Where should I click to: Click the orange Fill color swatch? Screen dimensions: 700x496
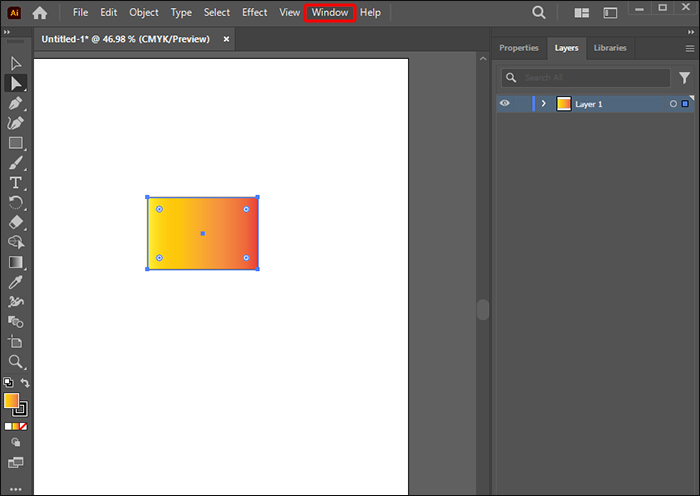point(12,401)
